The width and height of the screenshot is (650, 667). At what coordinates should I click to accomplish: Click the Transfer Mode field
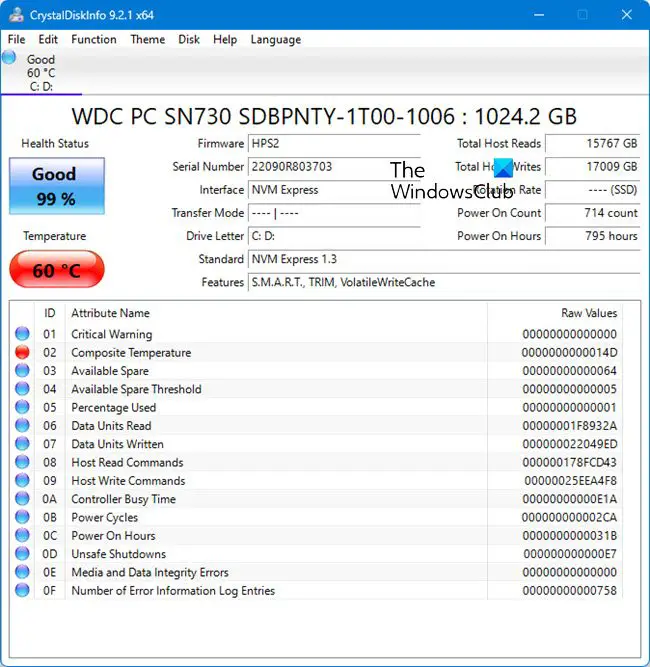334,213
